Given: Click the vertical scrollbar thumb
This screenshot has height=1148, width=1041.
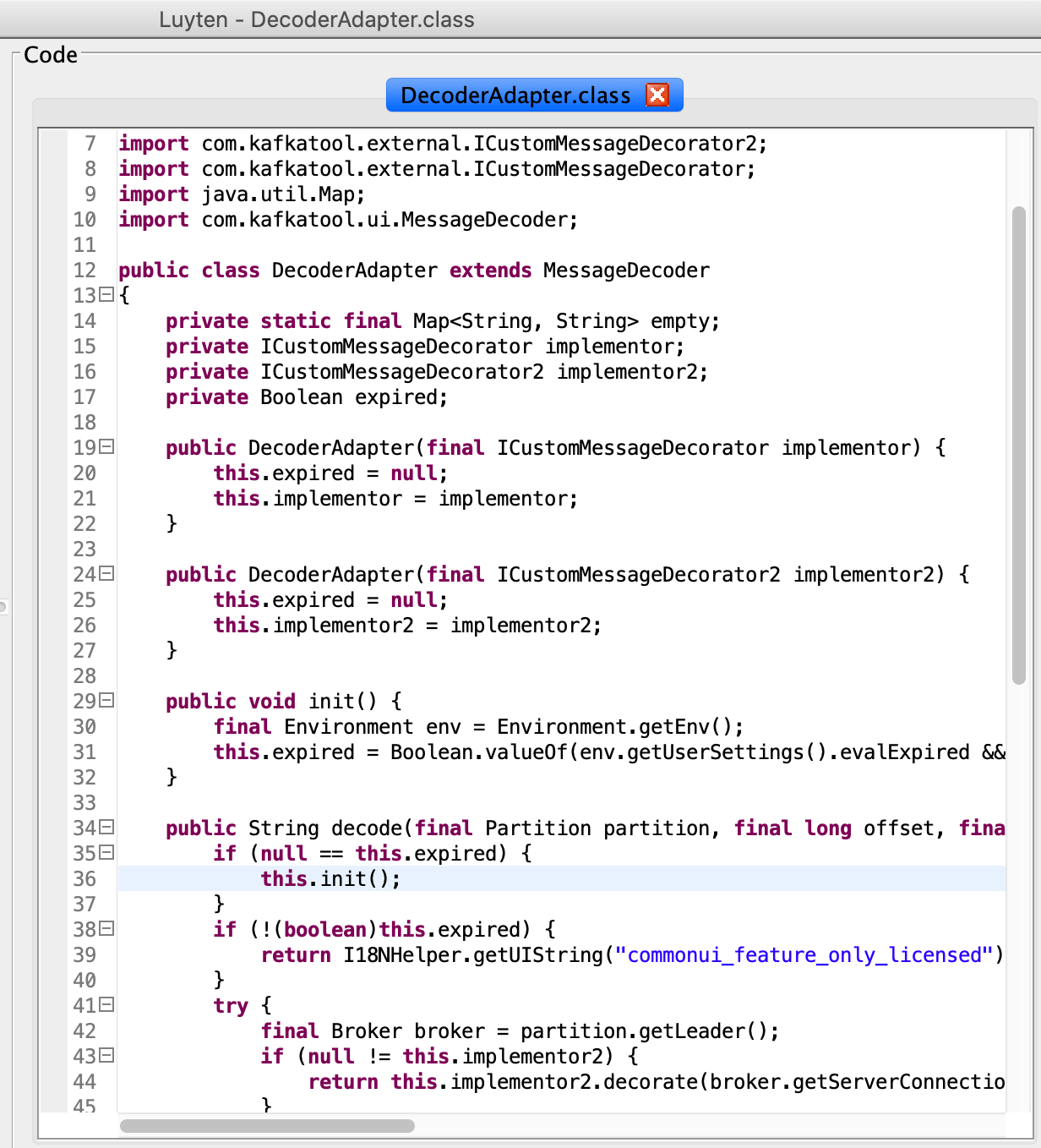Looking at the screenshot, I should 1018,444.
